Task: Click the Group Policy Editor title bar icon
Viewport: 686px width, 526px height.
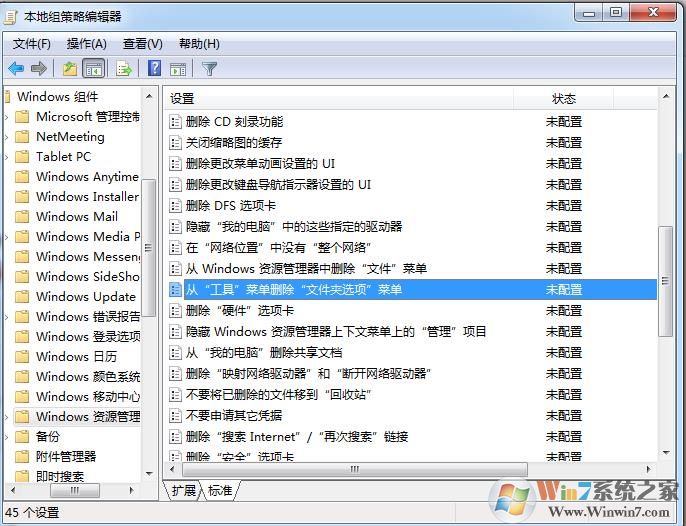Action: click(10, 17)
